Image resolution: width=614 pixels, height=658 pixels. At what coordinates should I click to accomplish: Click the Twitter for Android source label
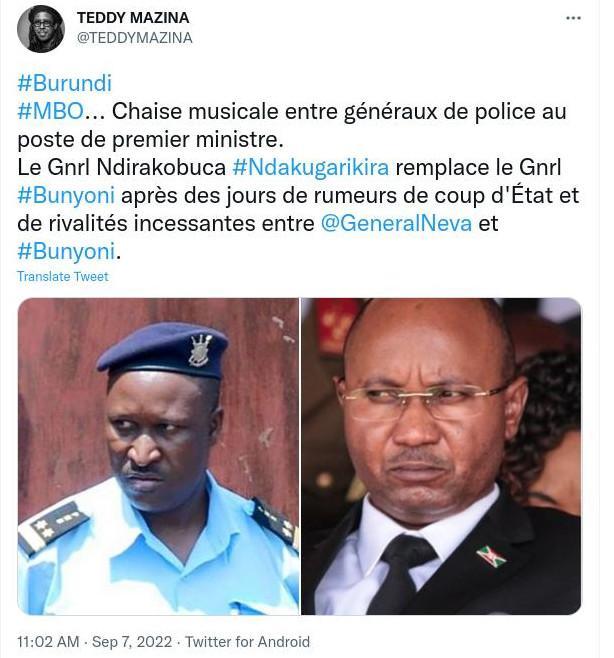pyautogui.click(x=248, y=642)
